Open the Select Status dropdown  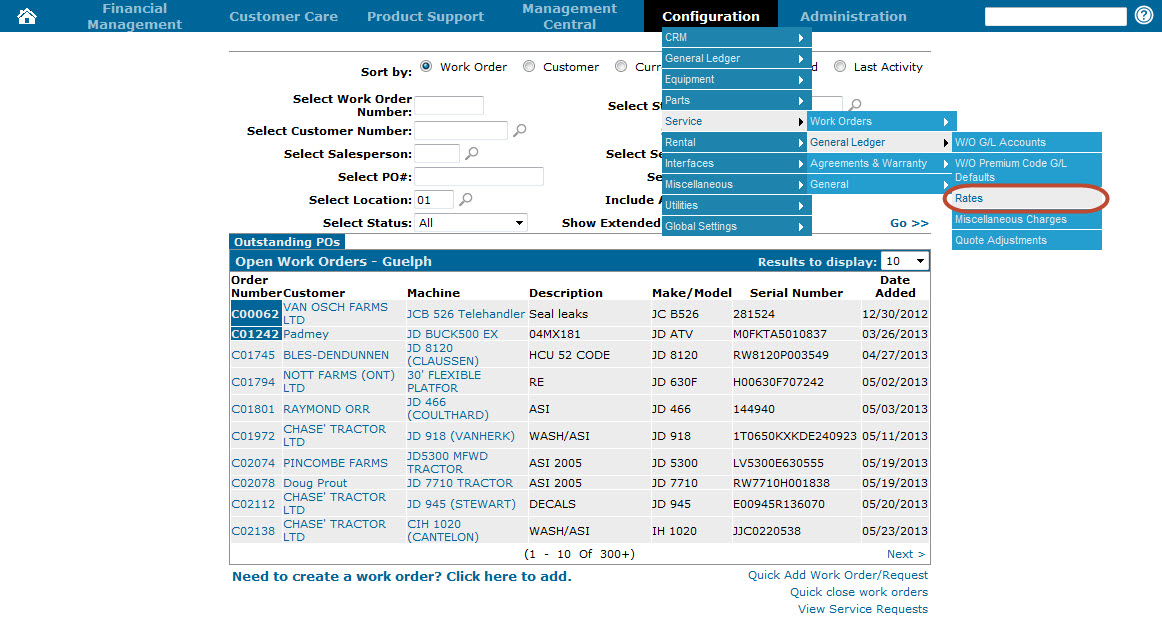click(x=471, y=222)
